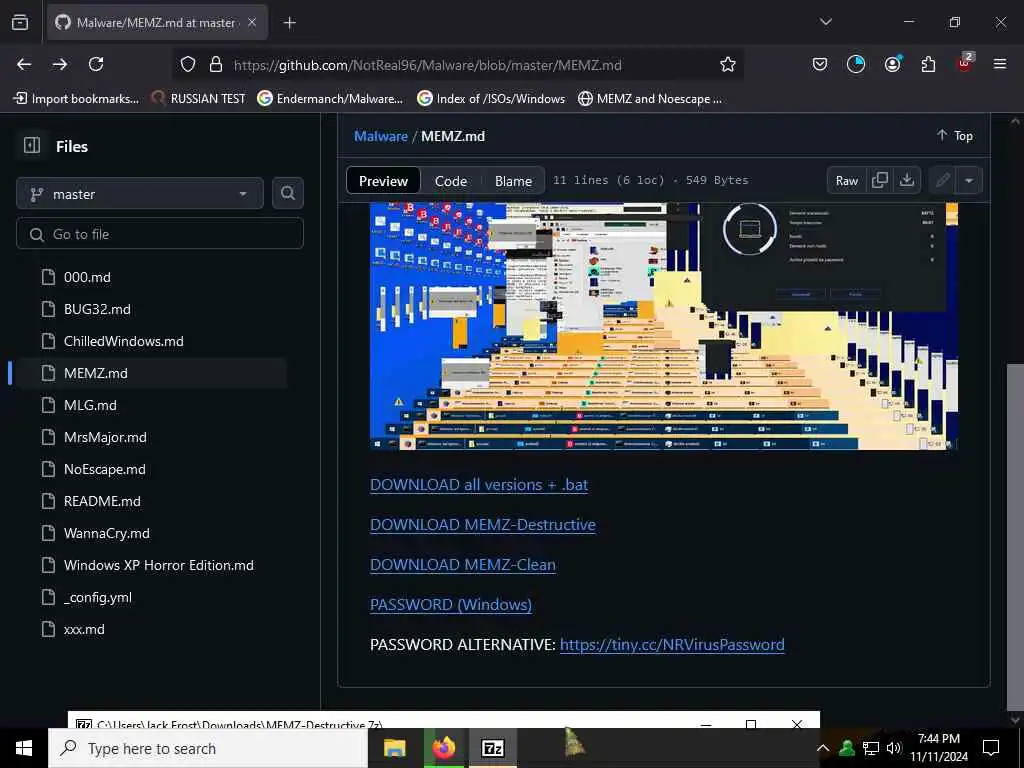Open the Firefox View icon in tab bar

pyautogui.click(x=20, y=22)
